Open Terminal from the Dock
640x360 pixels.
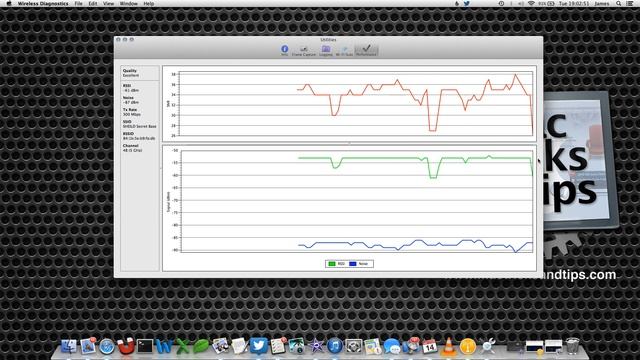pos(145,346)
